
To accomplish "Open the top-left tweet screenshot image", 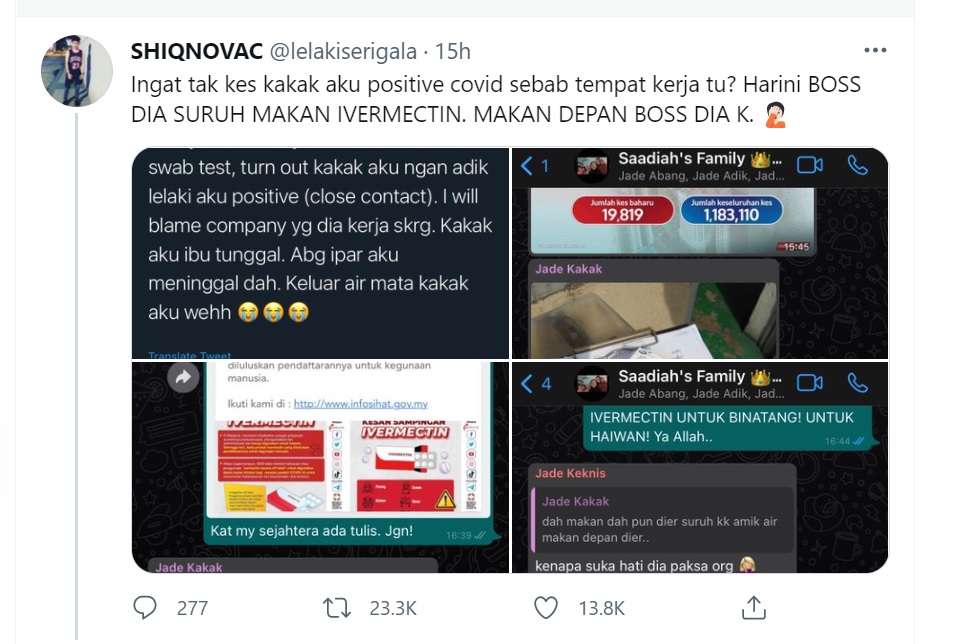I will point(320,253).
